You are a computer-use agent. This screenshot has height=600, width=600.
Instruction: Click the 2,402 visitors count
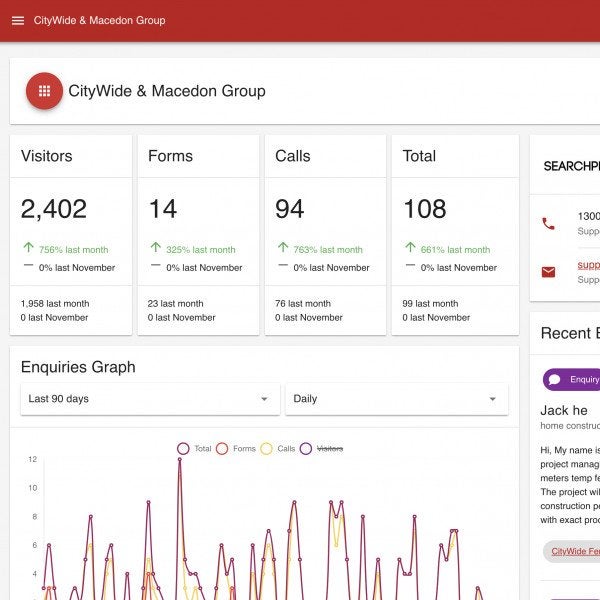click(x=54, y=209)
